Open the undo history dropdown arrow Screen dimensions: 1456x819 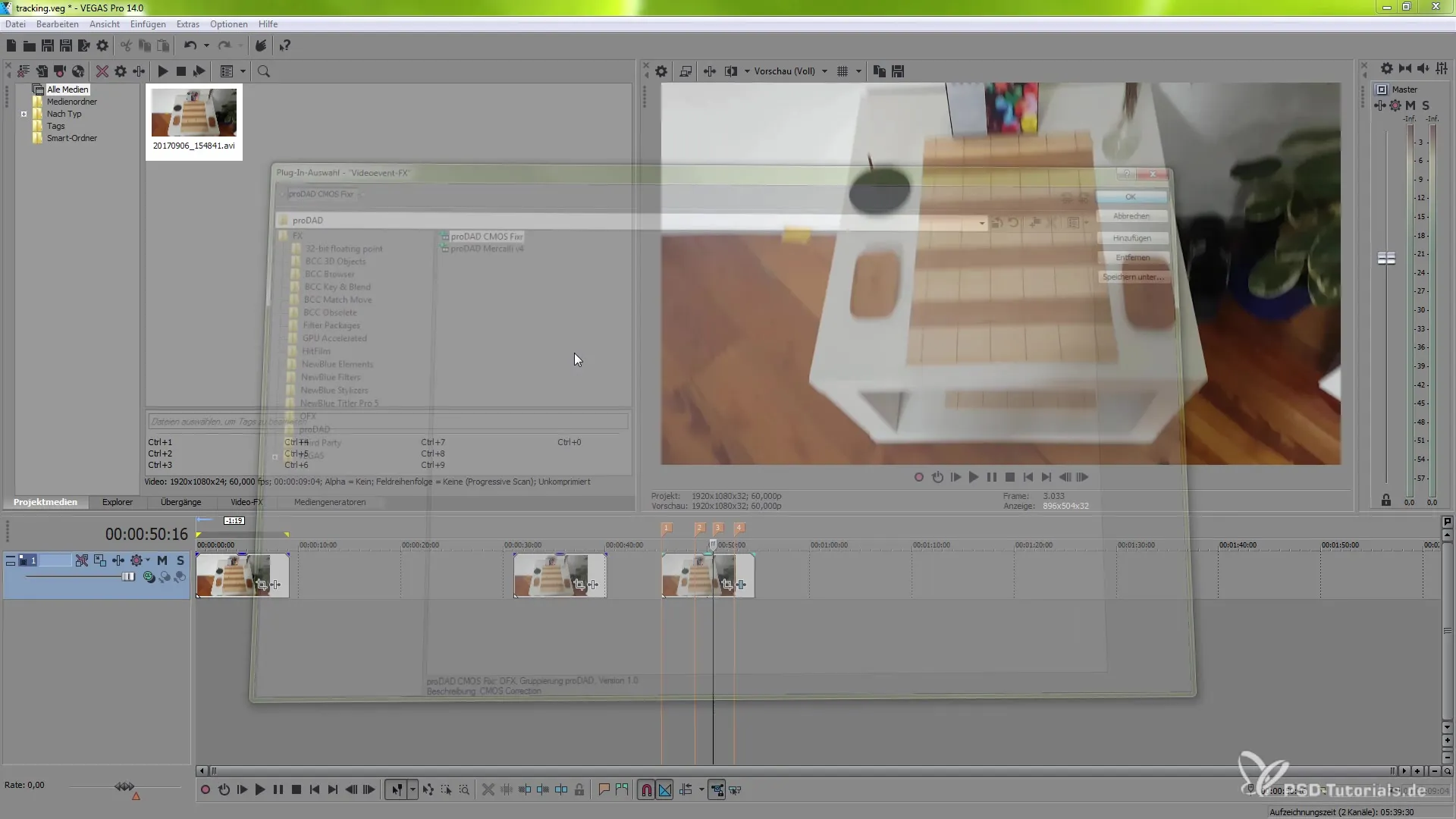(x=206, y=46)
